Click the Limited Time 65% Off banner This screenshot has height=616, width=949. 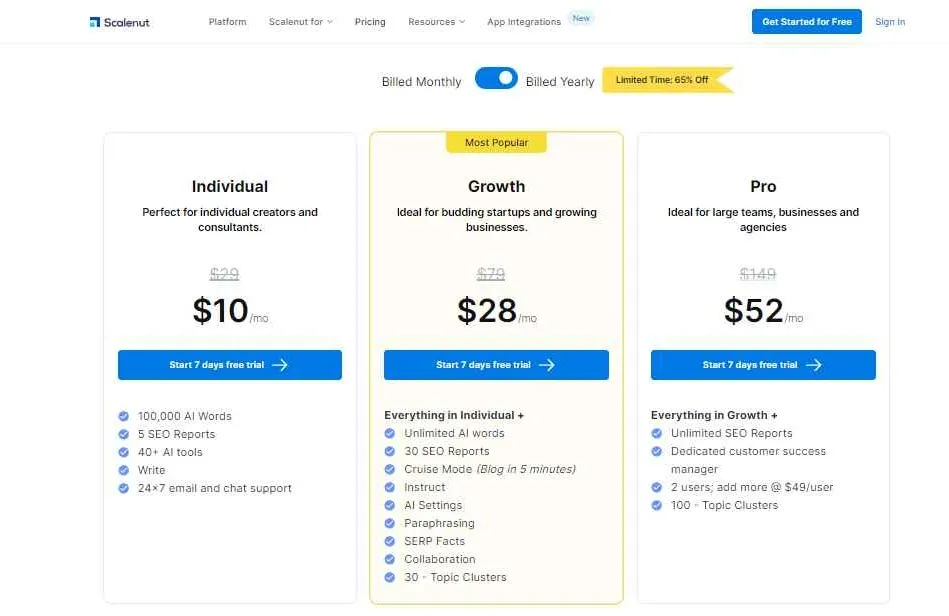point(660,82)
